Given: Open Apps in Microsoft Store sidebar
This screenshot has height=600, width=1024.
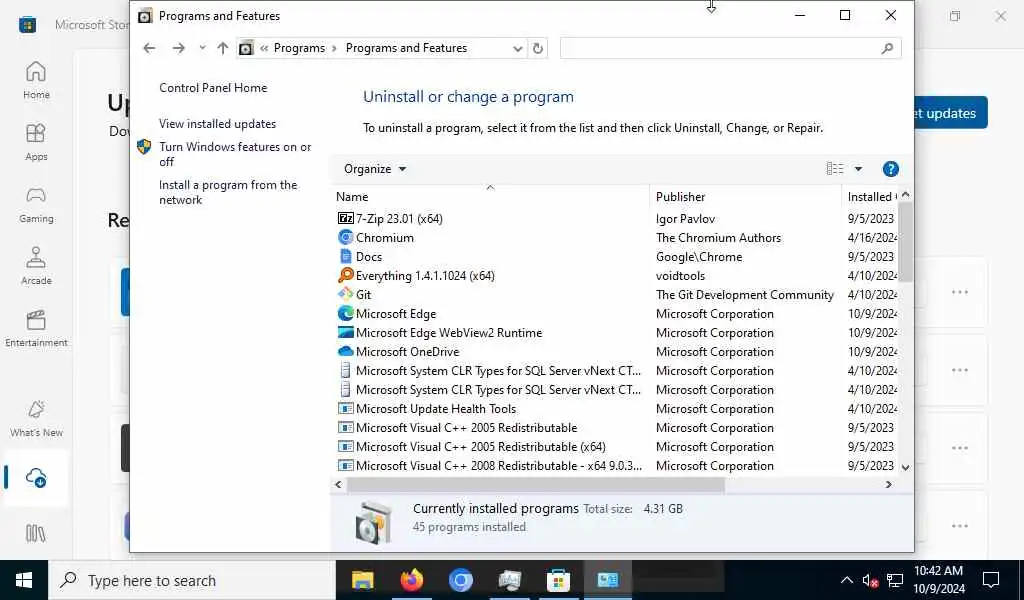Looking at the screenshot, I should pos(36,142).
